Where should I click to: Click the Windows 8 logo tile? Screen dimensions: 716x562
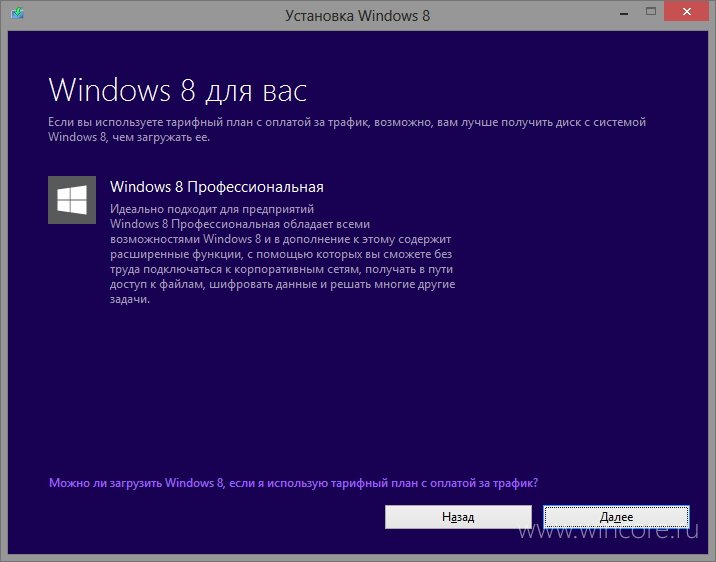pyautogui.click(x=72, y=200)
